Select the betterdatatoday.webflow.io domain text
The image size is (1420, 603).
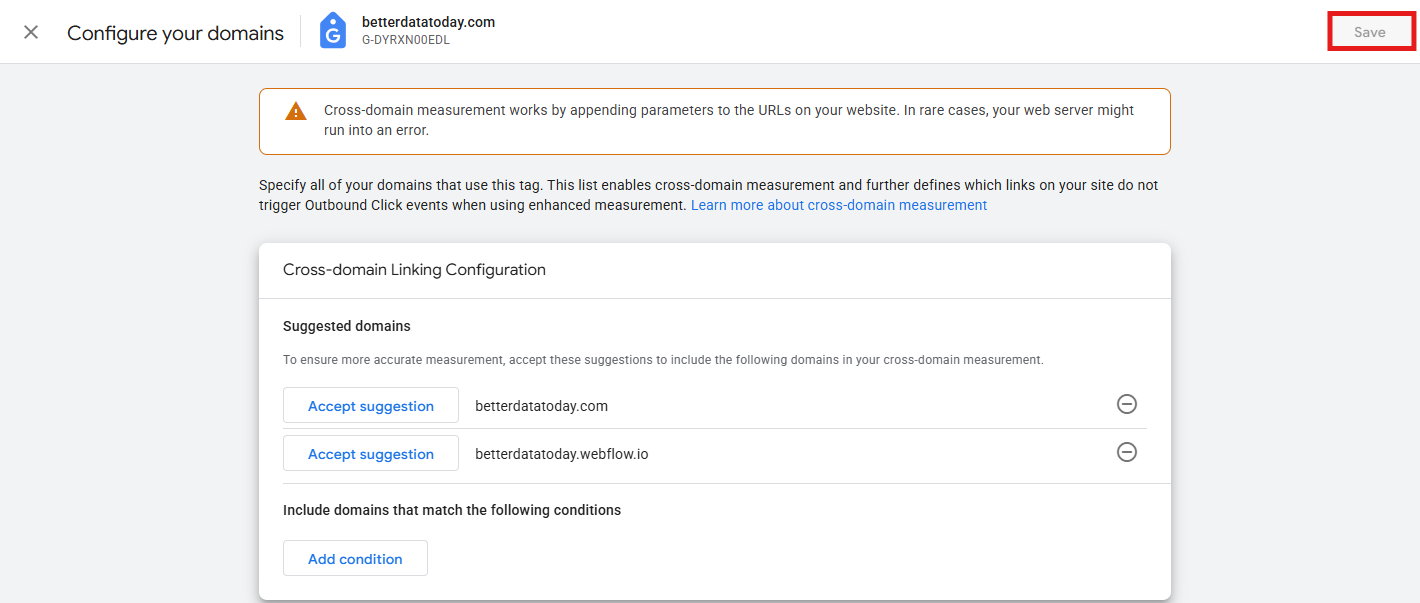tap(562, 454)
